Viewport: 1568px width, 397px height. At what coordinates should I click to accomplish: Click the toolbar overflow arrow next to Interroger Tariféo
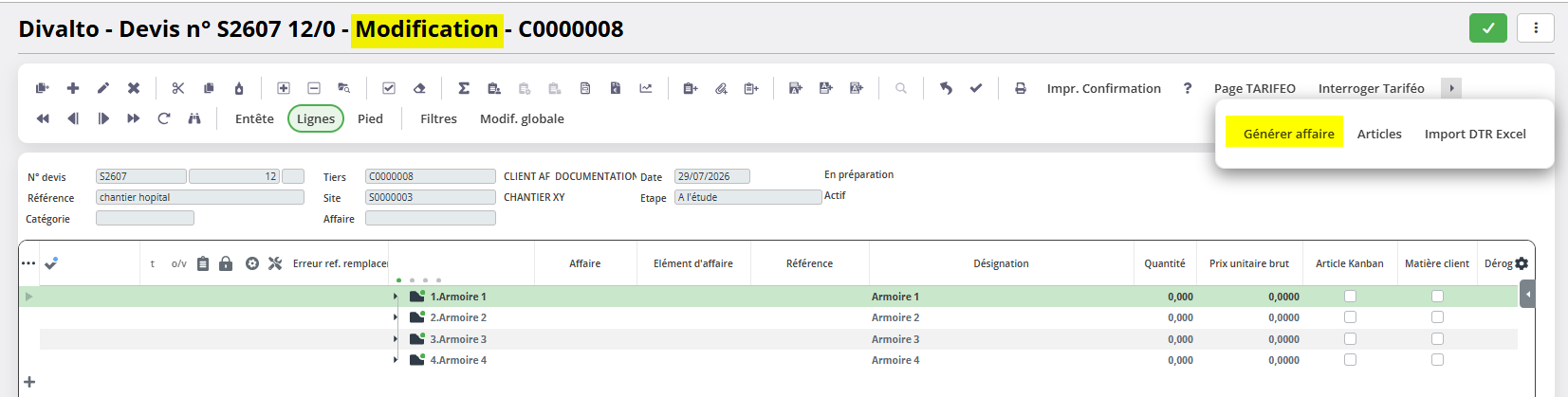1450,88
